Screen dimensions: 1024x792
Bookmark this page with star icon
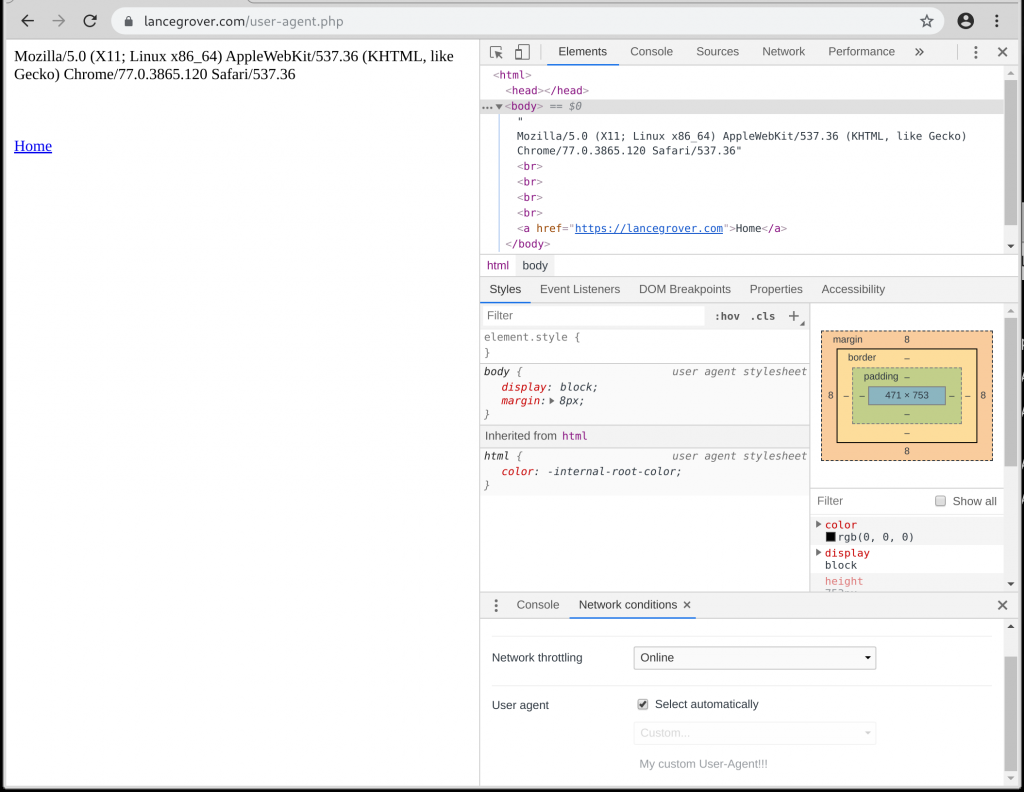927,21
